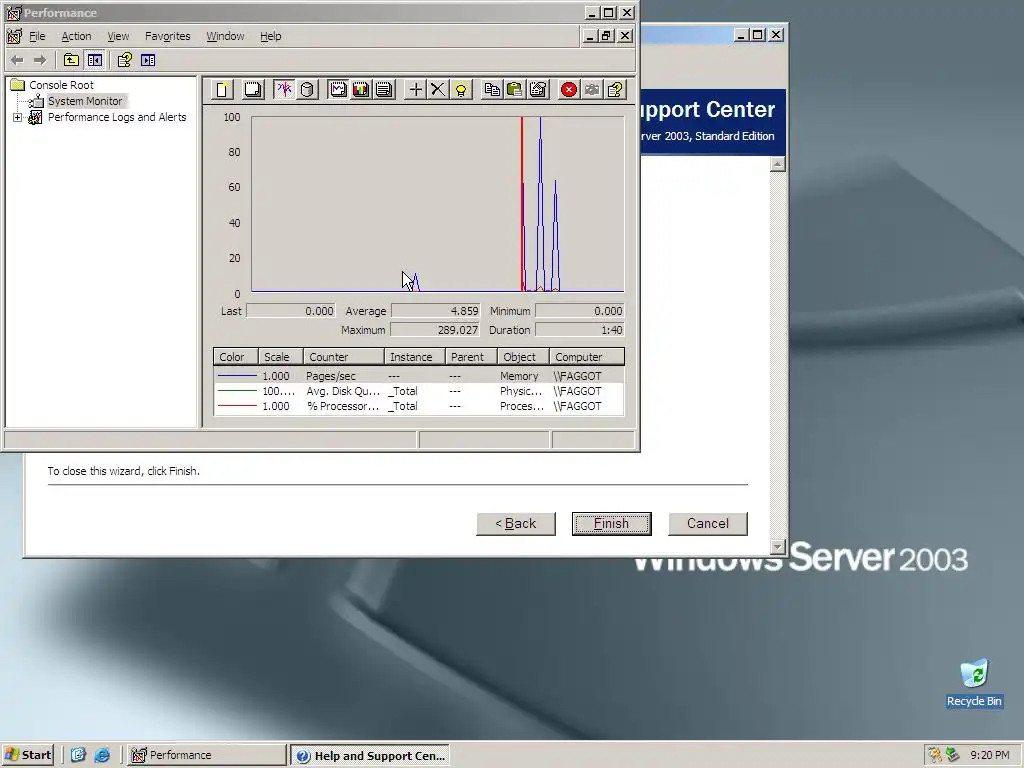
Task: Open the Help menu
Action: [270, 36]
